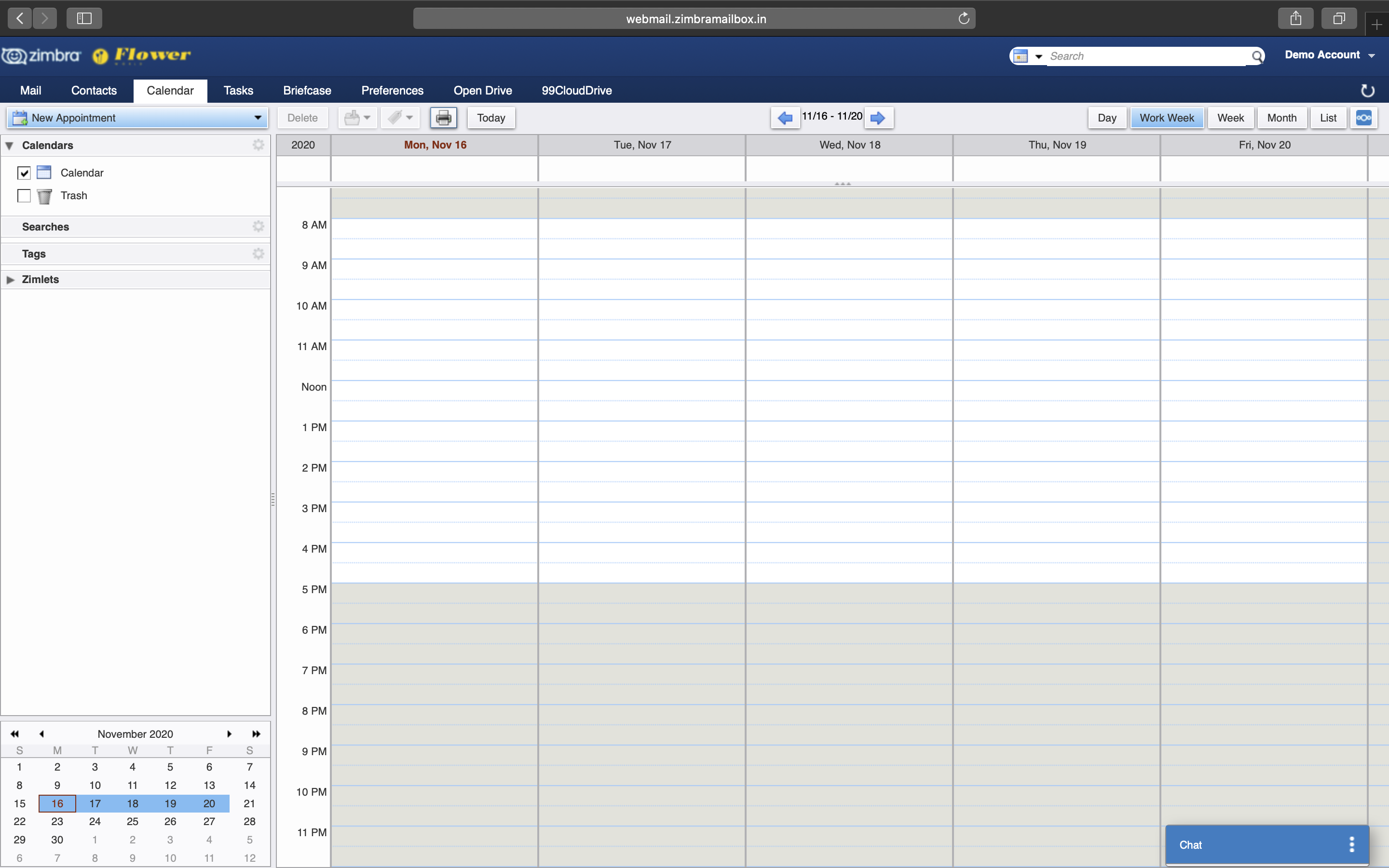
Task: Open the Tags section gear options
Action: click(259, 254)
